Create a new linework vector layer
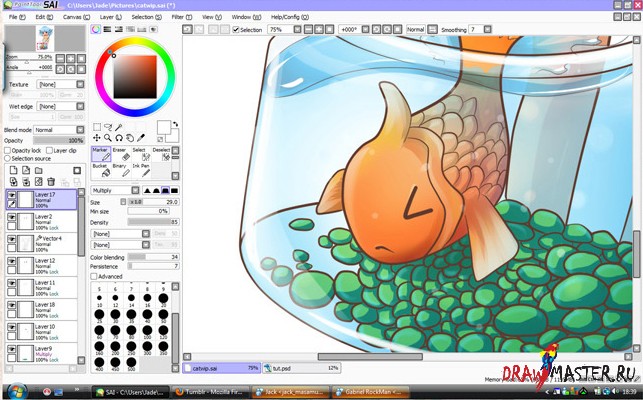This screenshot has height=400, width=643. pyautogui.click(x=26, y=170)
